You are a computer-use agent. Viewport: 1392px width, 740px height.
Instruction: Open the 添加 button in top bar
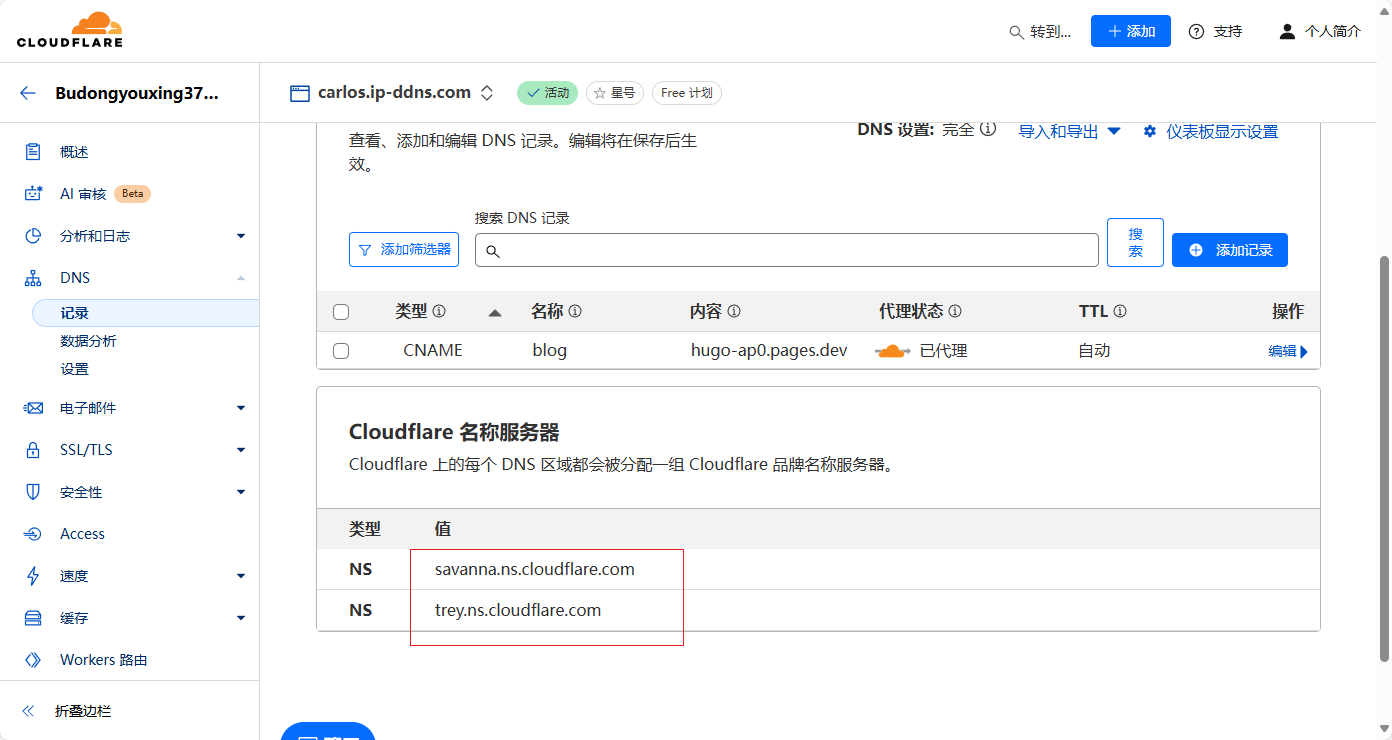(1131, 31)
